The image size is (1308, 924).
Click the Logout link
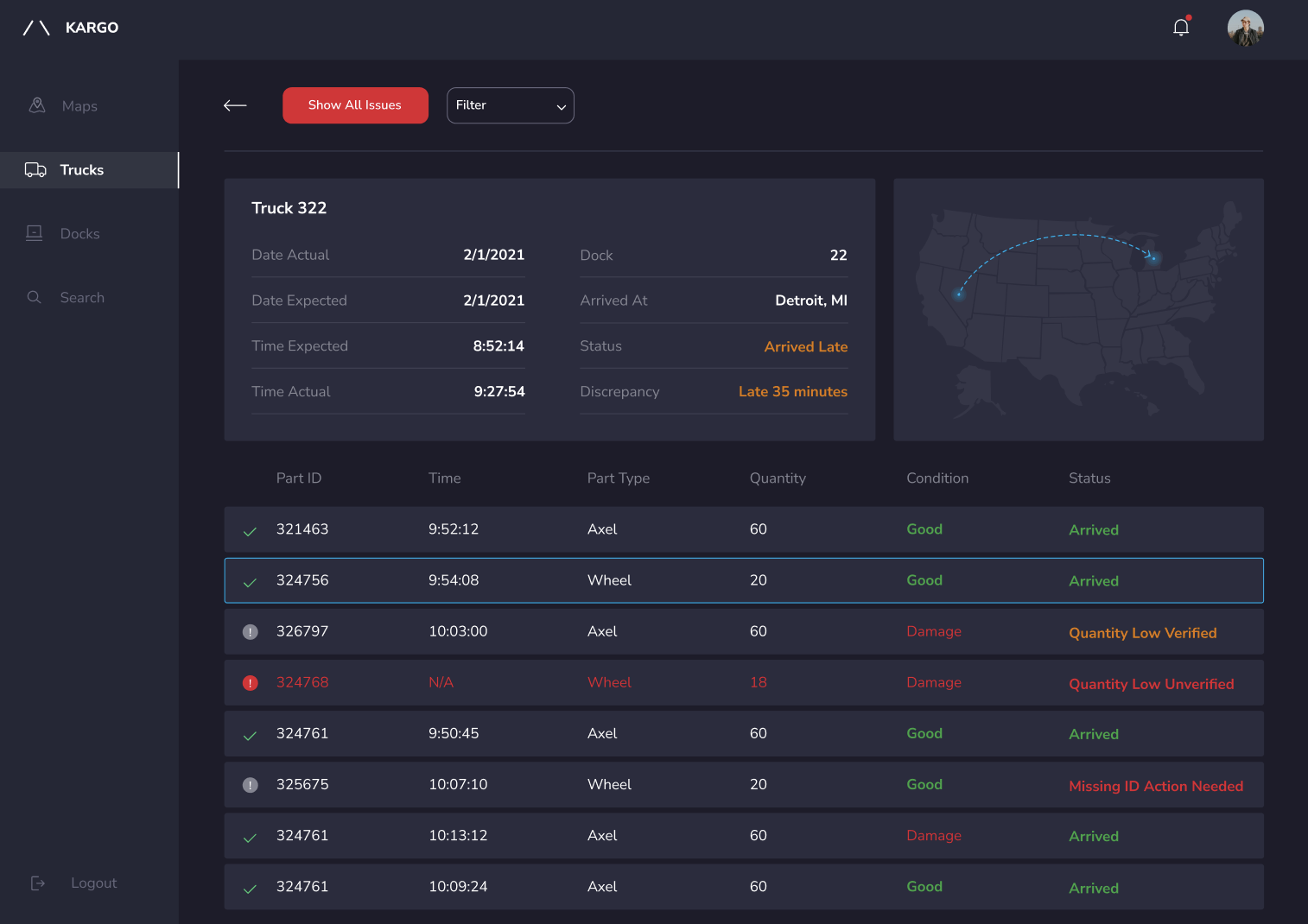pyautogui.click(x=93, y=883)
